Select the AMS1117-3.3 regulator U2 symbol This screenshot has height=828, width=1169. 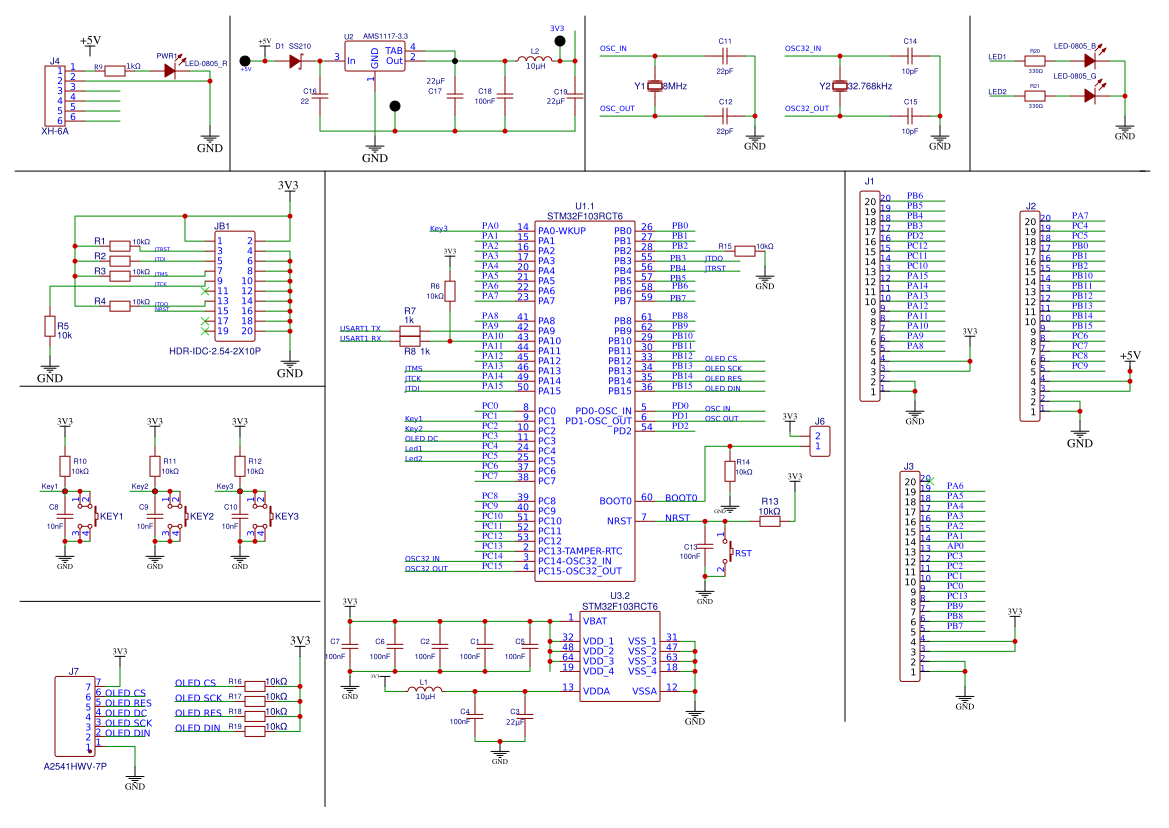tap(374, 57)
